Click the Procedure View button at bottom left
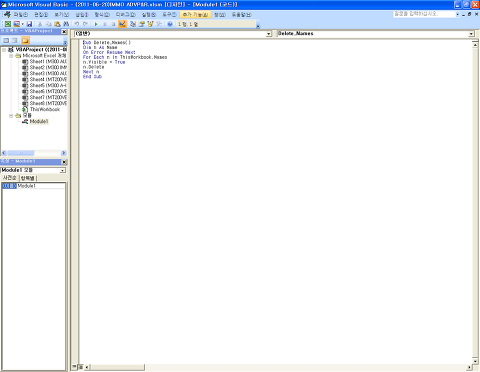The image size is (480, 372). [x=75, y=367]
